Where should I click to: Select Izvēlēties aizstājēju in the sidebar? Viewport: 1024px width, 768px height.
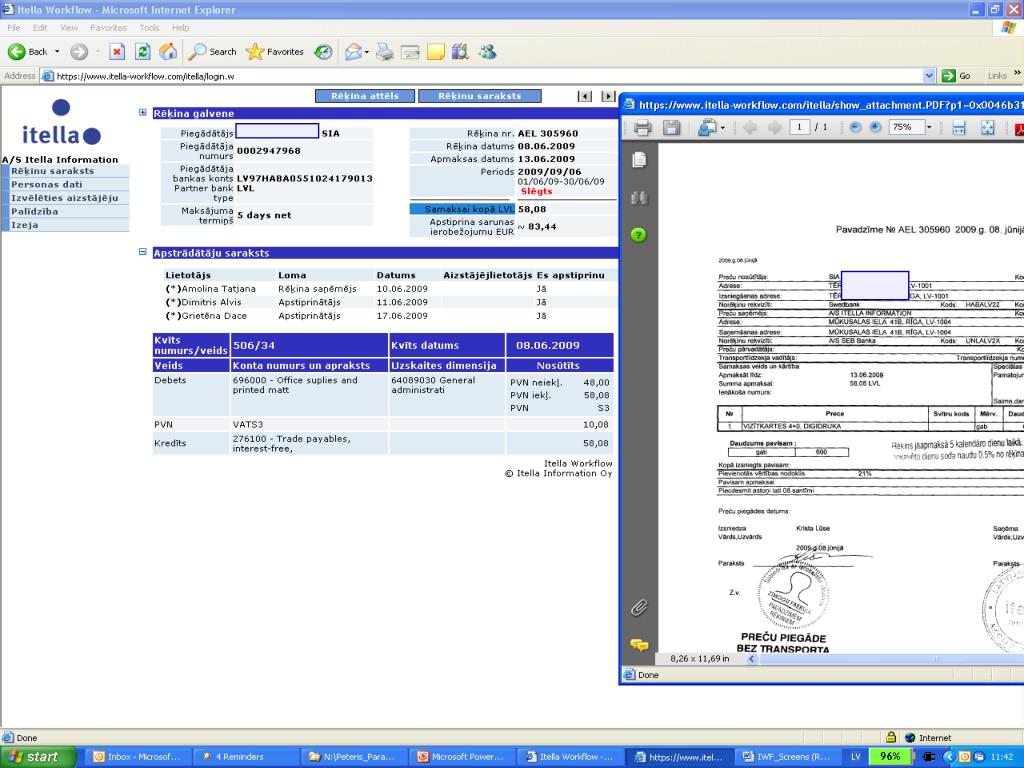point(65,198)
